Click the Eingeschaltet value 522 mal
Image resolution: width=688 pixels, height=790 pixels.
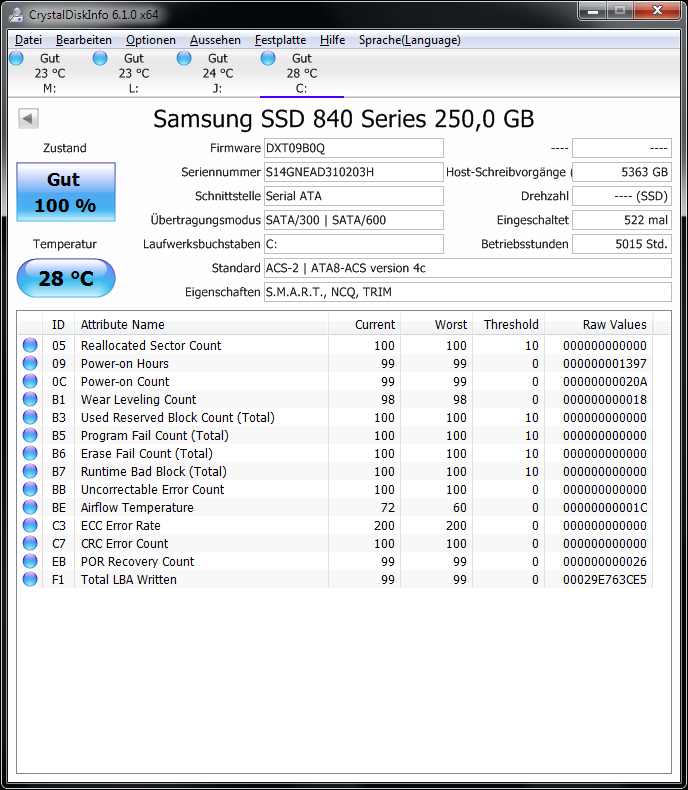[622, 220]
